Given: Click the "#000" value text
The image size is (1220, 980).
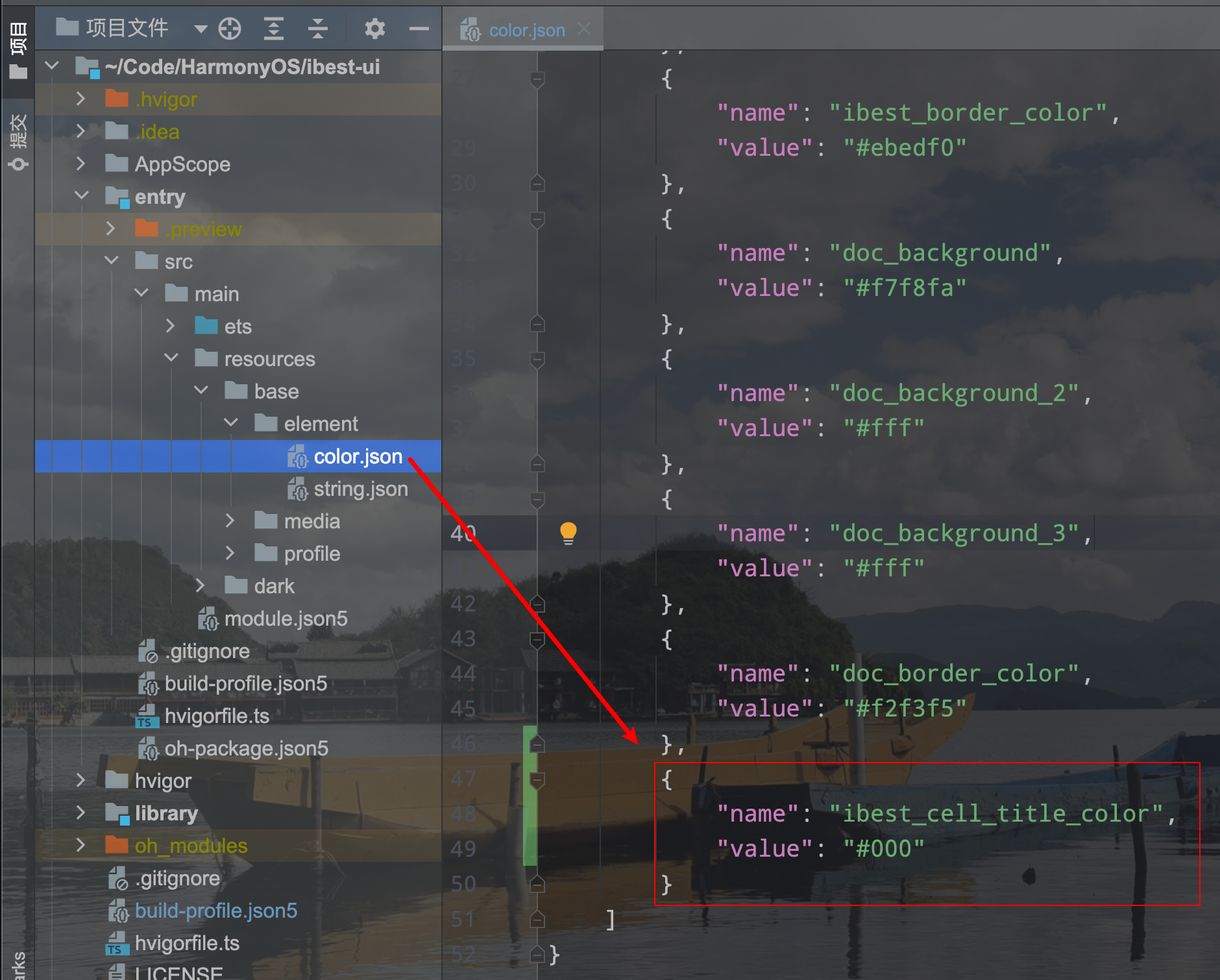Looking at the screenshot, I should pos(884,849).
